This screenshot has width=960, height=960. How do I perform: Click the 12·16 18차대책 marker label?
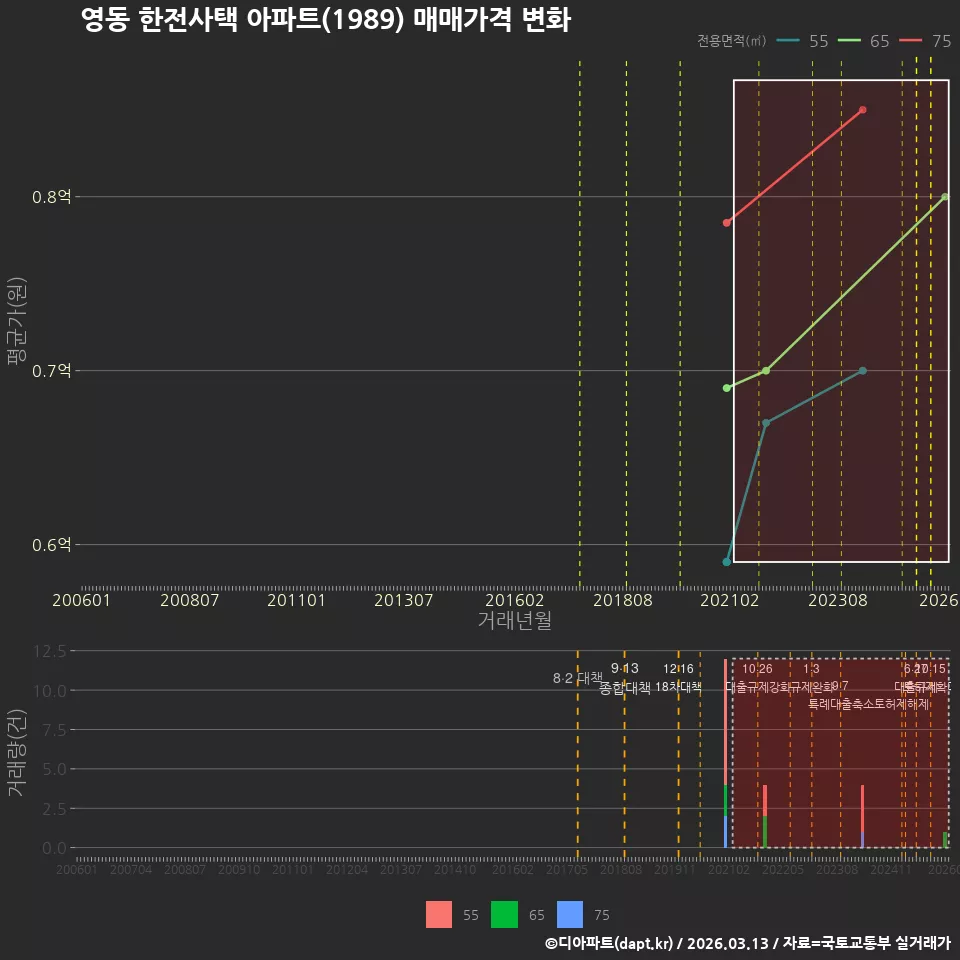pyautogui.click(x=678, y=678)
